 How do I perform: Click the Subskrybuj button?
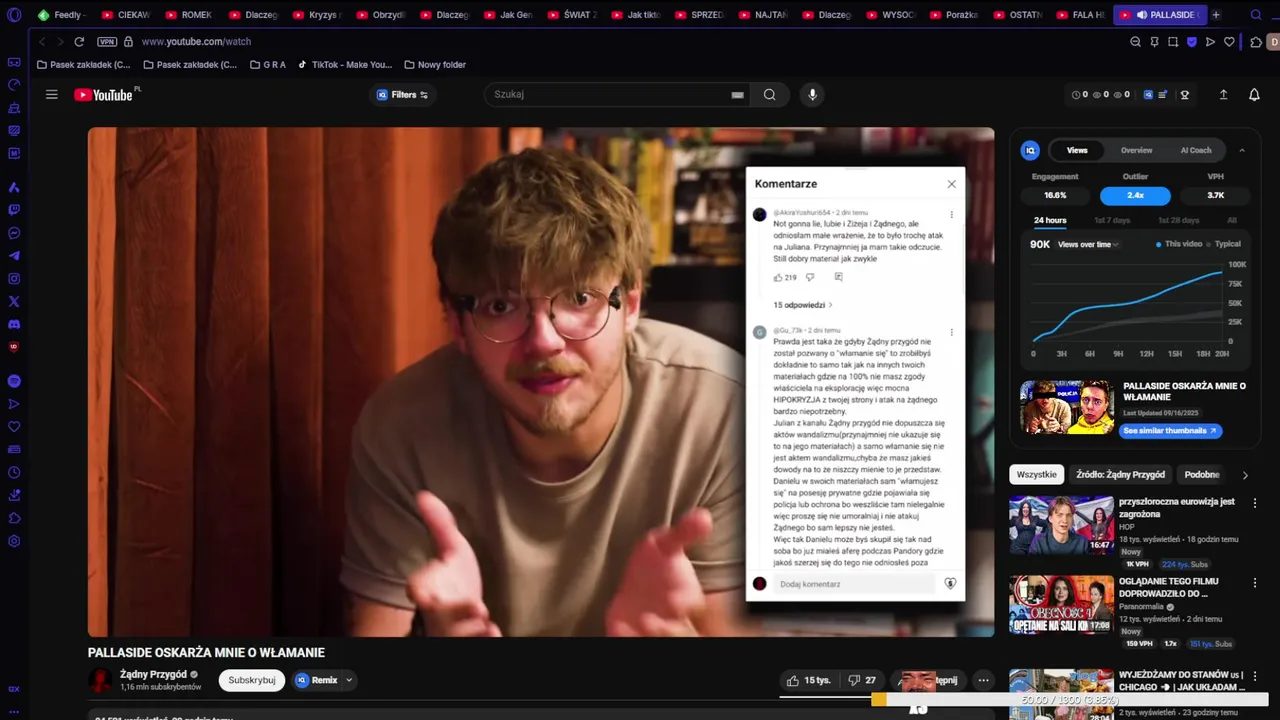(x=252, y=680)
